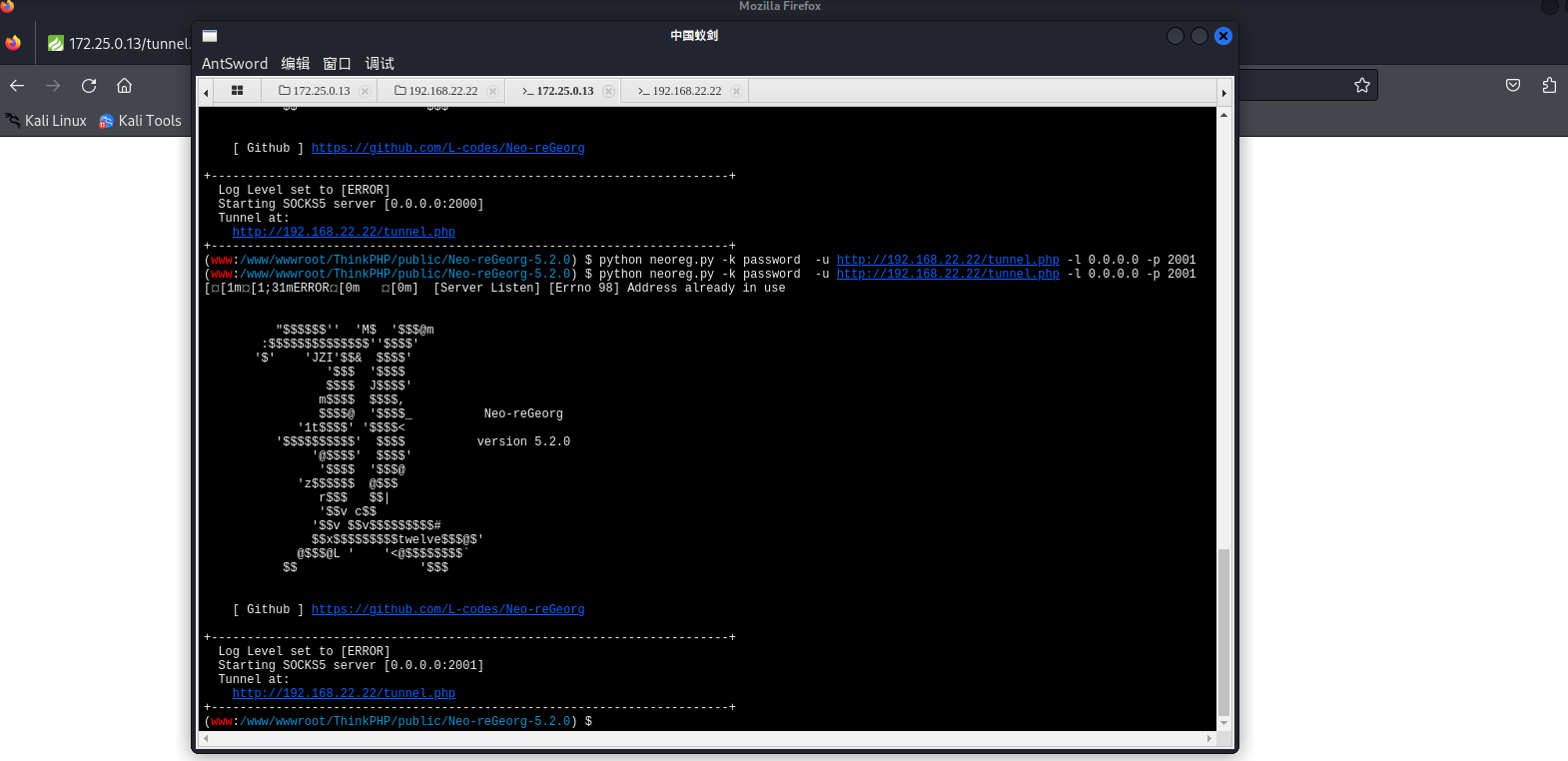The height and width of the screenshot is (761, 1568).
Task: Click horizontal scrollbar right arrow
Action: 1209,739
